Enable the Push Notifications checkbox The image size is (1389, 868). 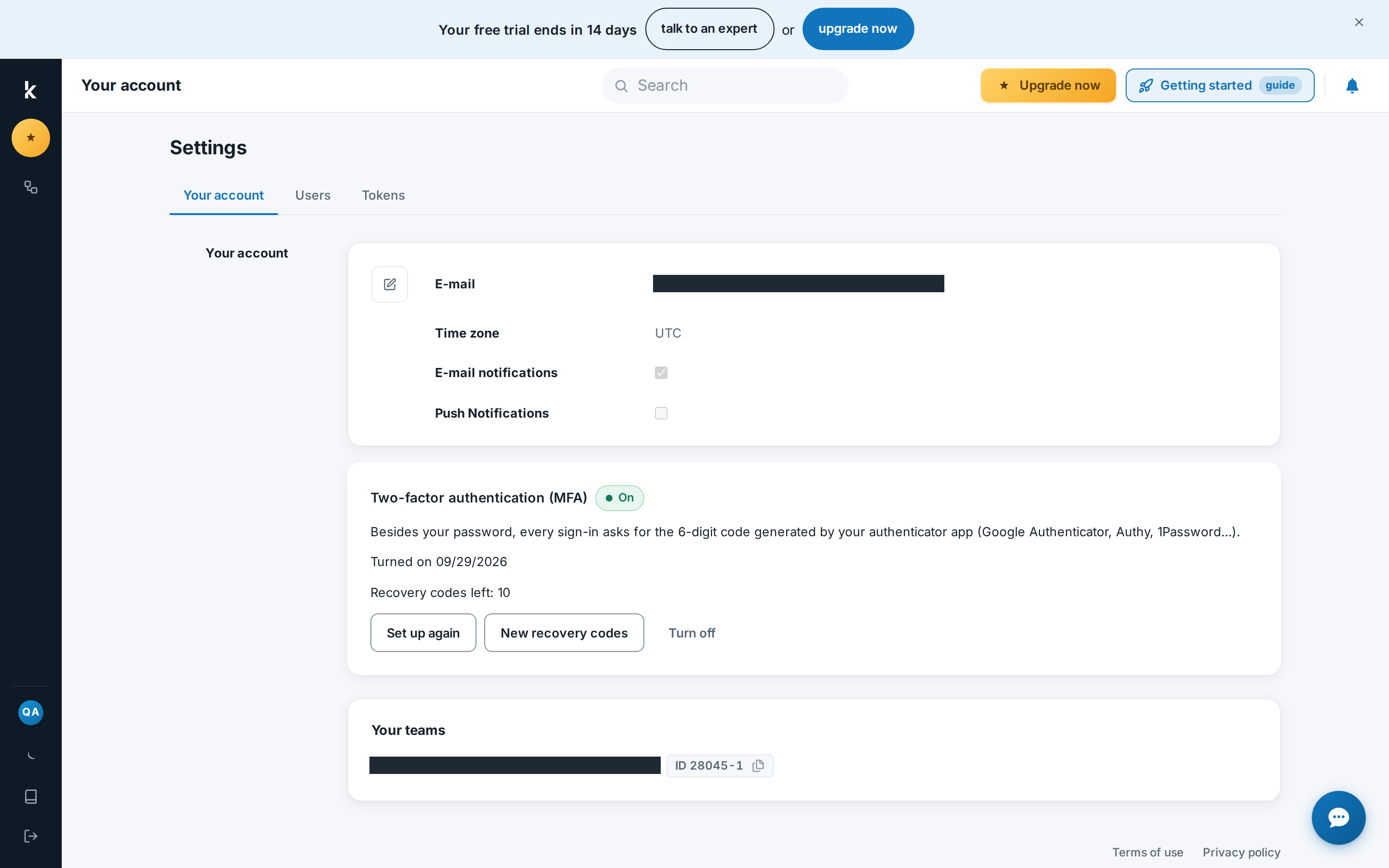[x=661, y=413]
